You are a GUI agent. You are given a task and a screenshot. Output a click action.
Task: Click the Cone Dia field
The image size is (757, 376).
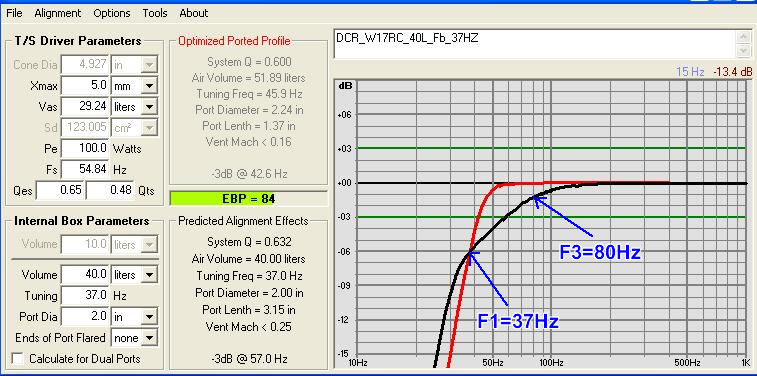(85, 65)
